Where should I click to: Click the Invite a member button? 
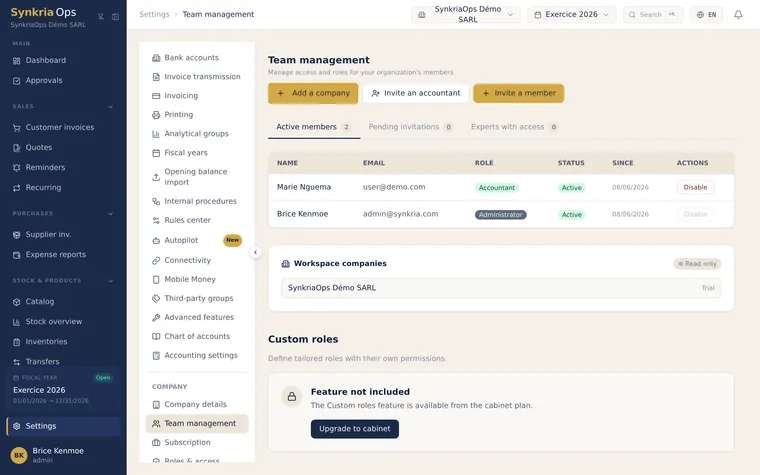(x=519, y=93)
